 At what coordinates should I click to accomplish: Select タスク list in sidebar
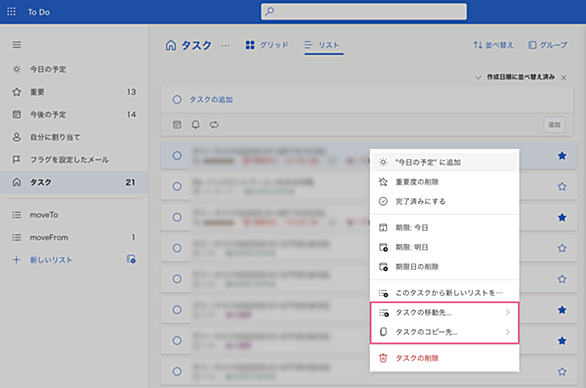[74, 182]
